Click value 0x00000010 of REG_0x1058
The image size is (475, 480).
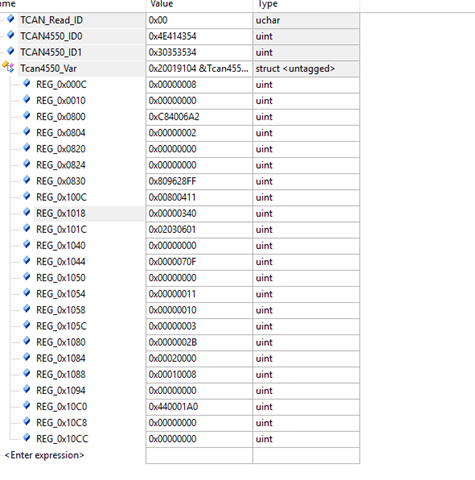pyautogui.click(x=172, y=310)
